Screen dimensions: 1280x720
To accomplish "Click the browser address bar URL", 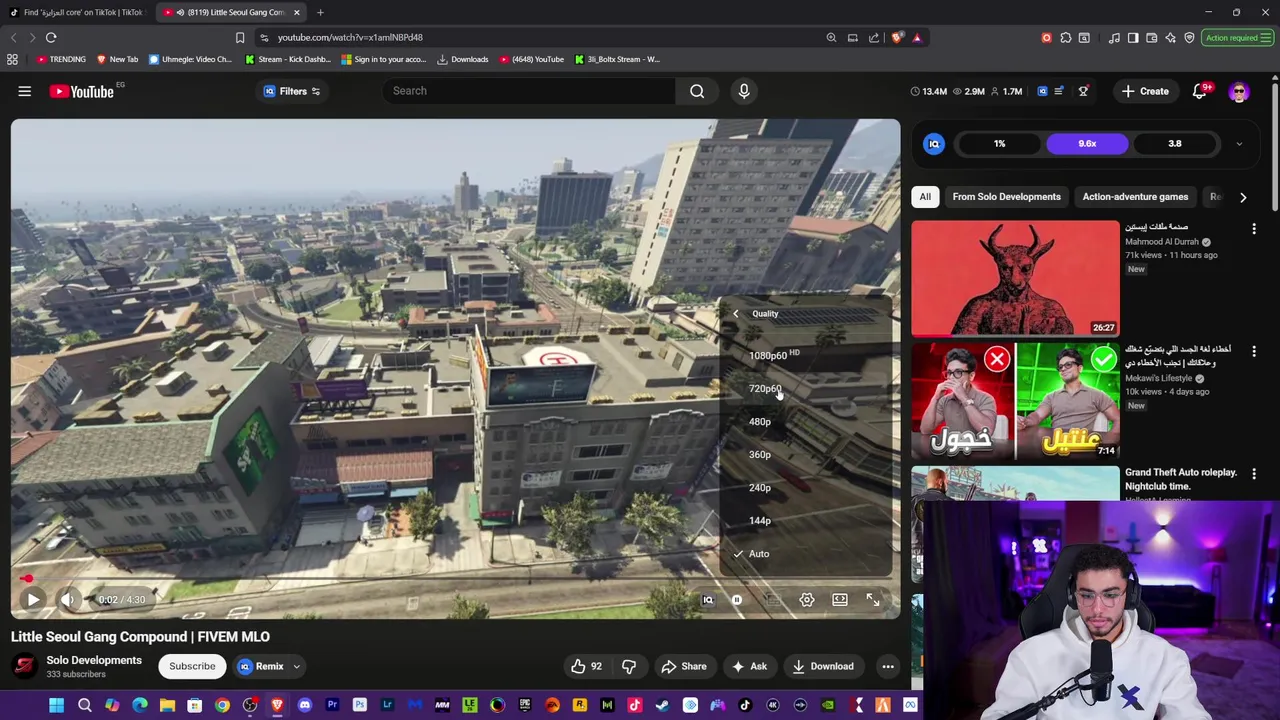I will point(350,37).
